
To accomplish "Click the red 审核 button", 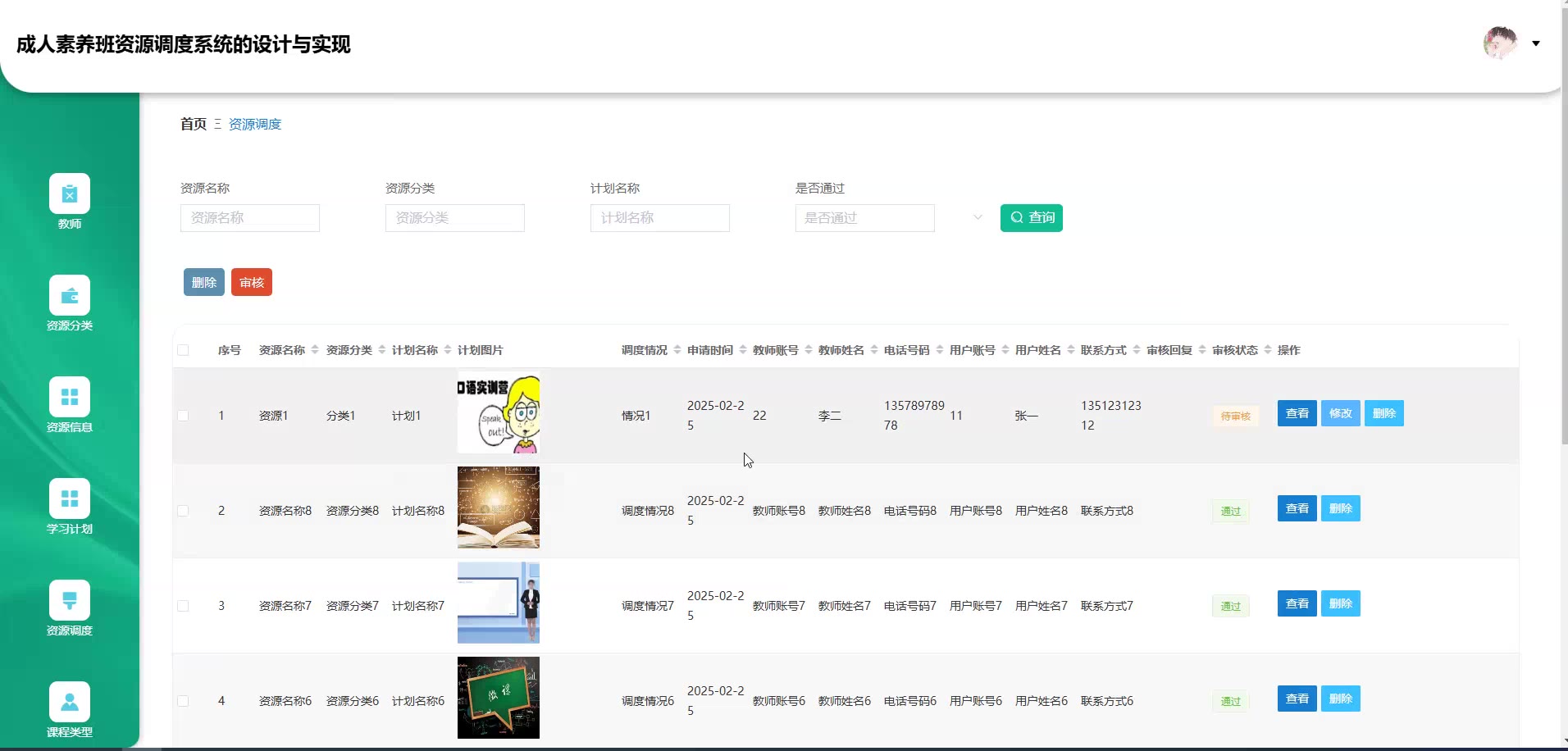I will (252, 282).
